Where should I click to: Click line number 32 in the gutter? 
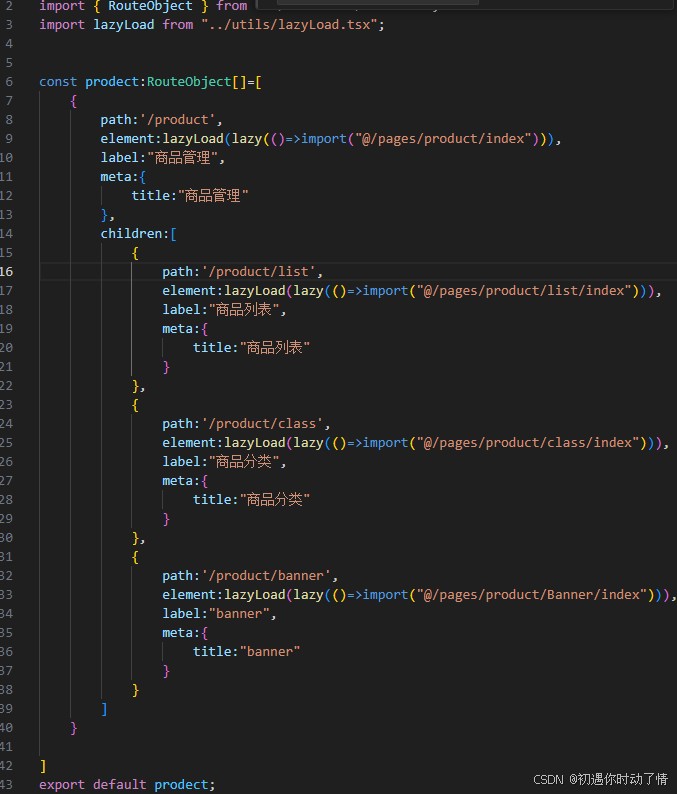tap(7, 576)
